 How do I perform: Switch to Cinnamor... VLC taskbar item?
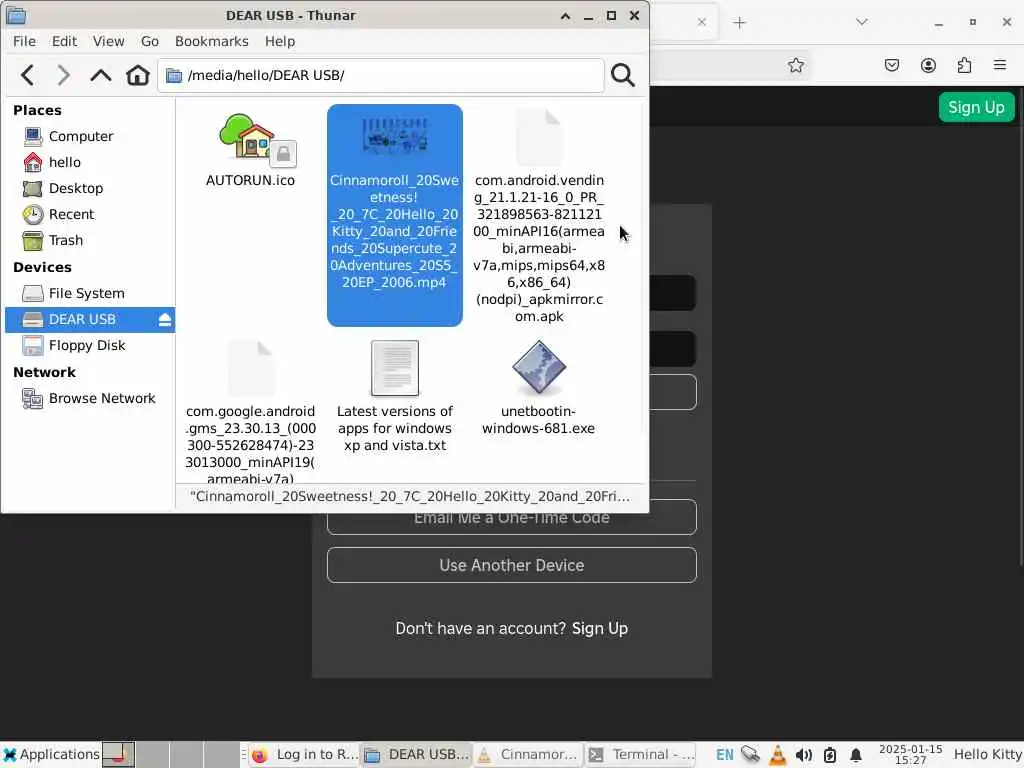(x=528, y=755)
